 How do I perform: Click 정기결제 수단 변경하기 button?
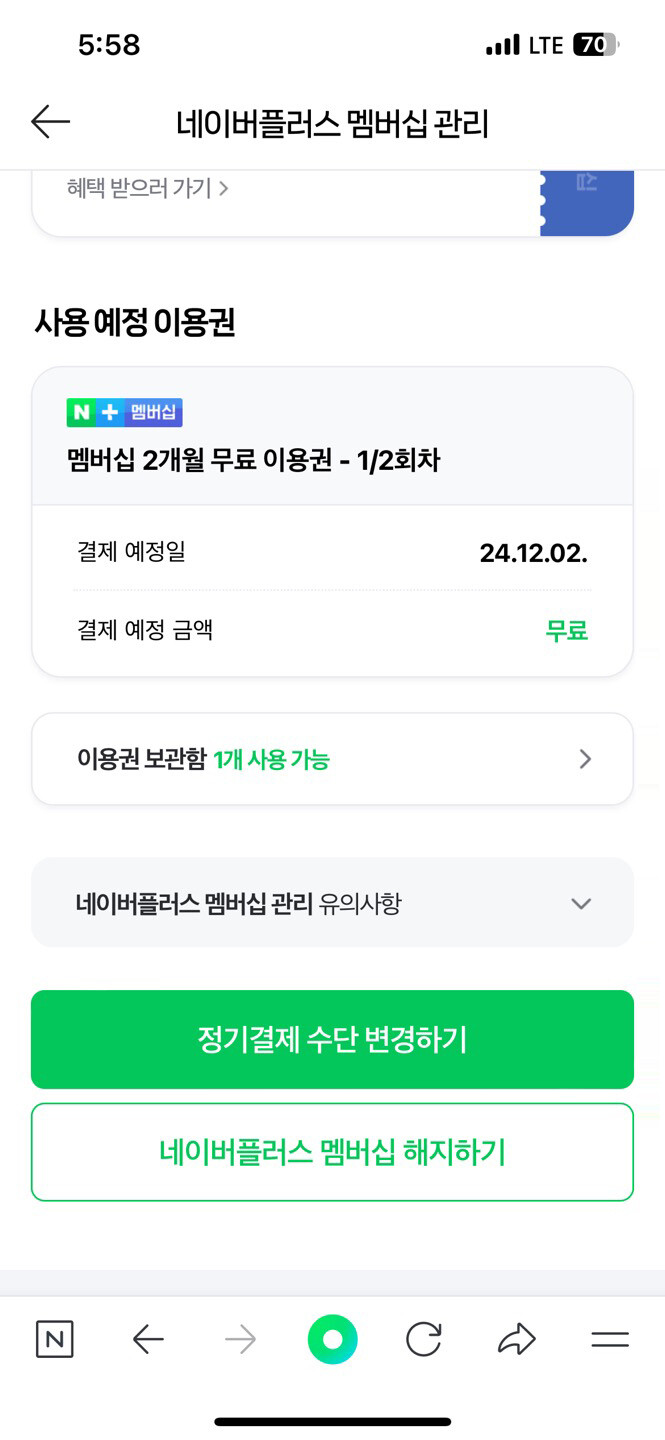[x=332, y=1039]
